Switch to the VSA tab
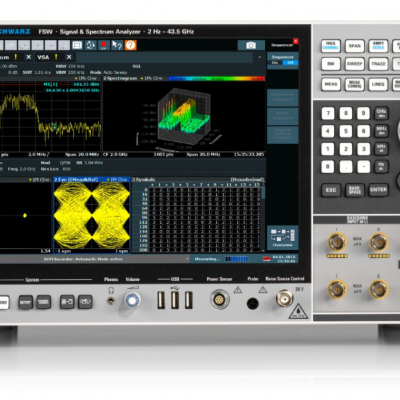This screenshot has height=400, width=400. [43, 57]
